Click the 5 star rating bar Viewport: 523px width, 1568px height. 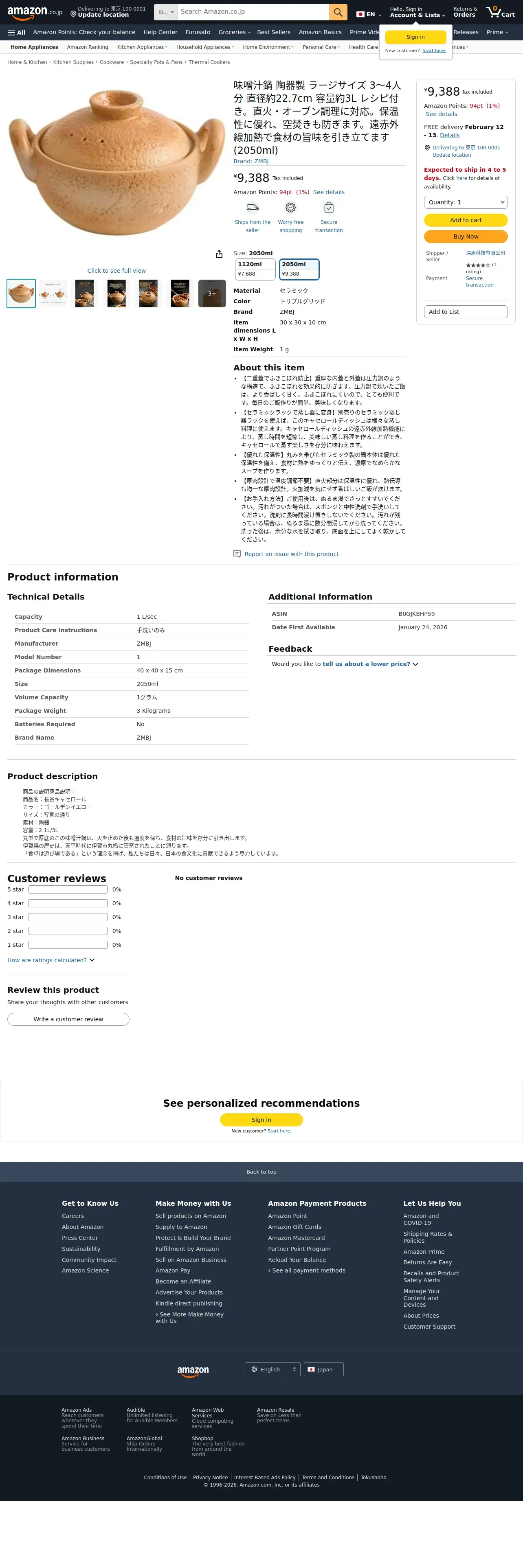(x=68, y=889)
